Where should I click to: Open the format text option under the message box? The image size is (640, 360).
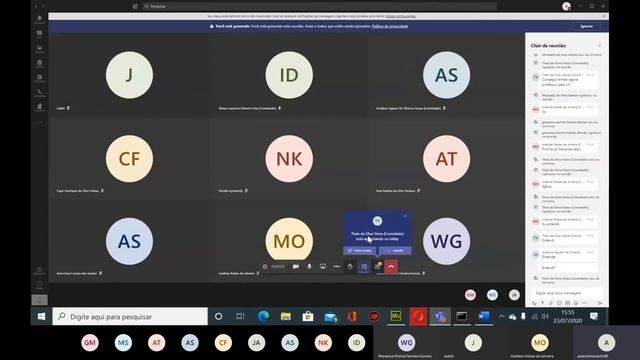535,303
